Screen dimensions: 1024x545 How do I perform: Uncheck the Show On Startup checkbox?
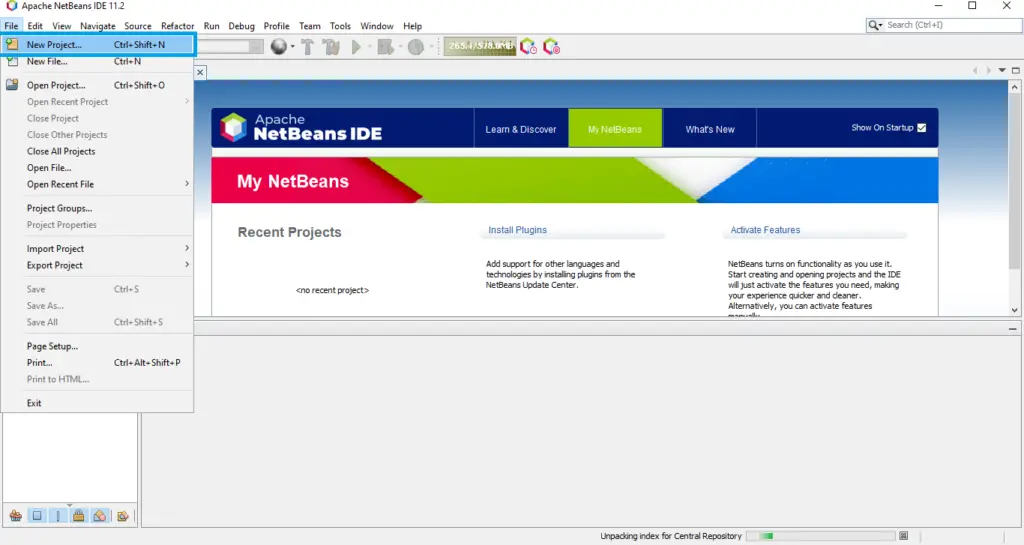click(x=922, y=128)
